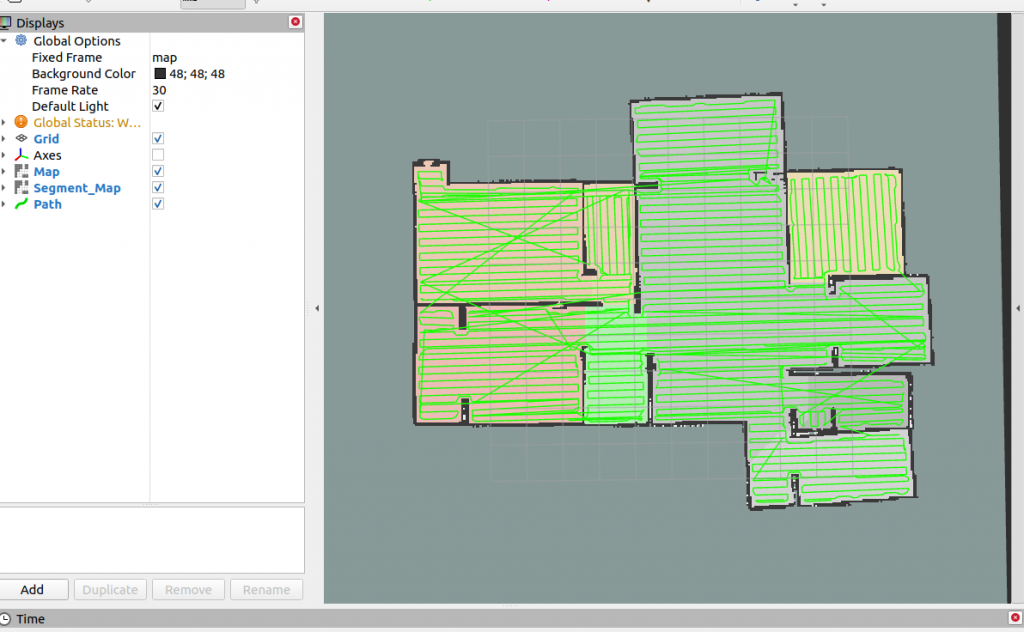The image size is (1024, 632).
Task: Click the Segment_Map display icon
Action: (21, 187)
